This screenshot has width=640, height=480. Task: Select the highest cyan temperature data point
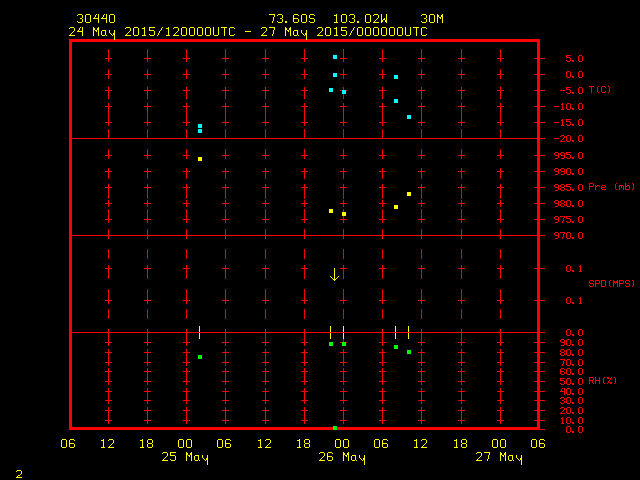[335, 57]
